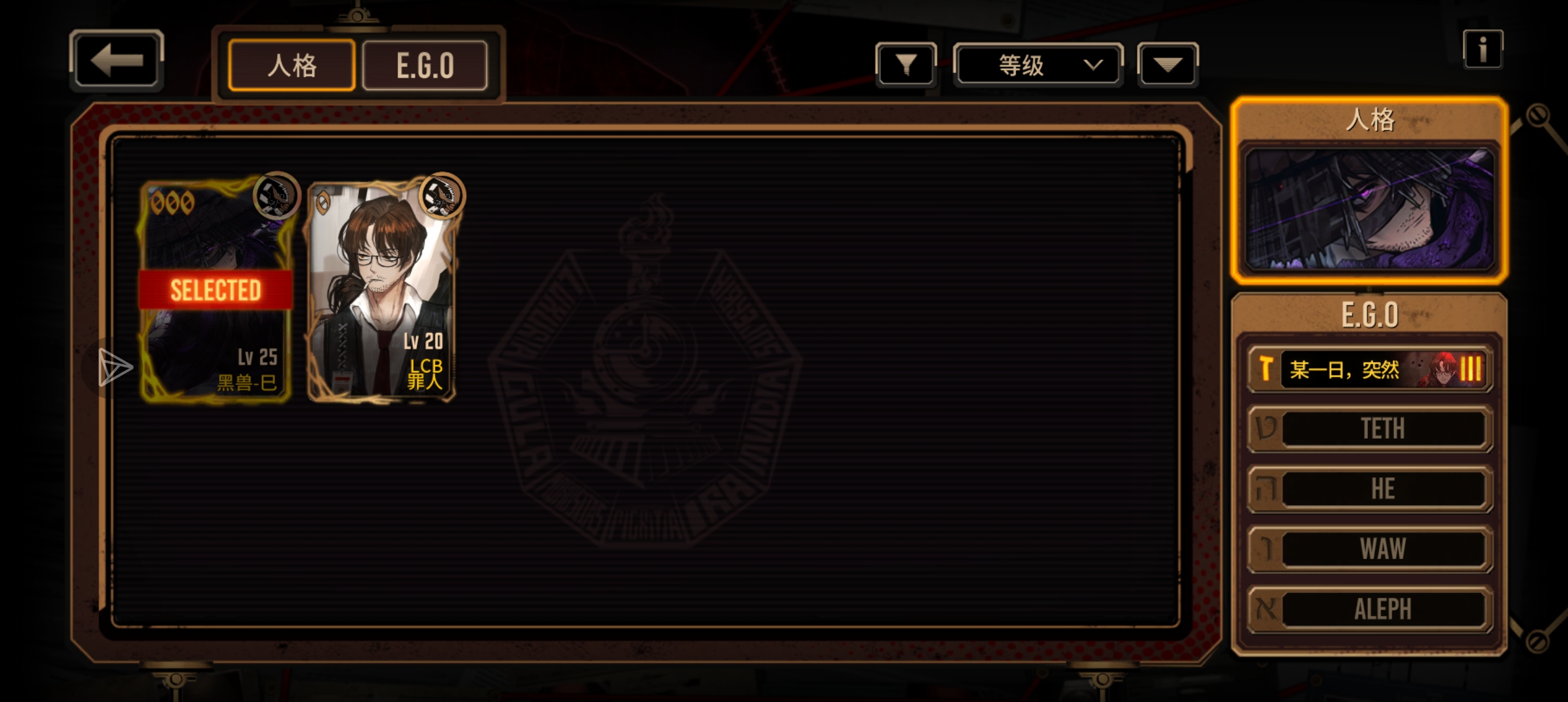Open the HE E.G.O slot
This screenshot has width=1568, height=702.
coord(1370,489)
